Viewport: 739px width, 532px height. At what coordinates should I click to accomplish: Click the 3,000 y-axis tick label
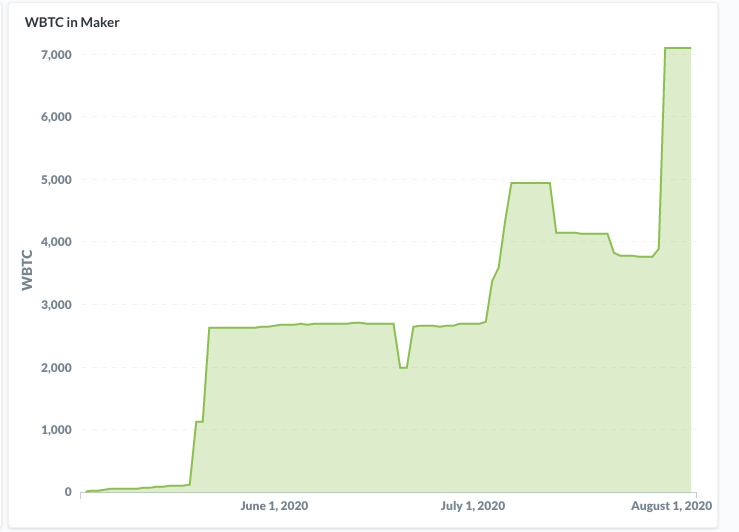[x=54, y=305]
